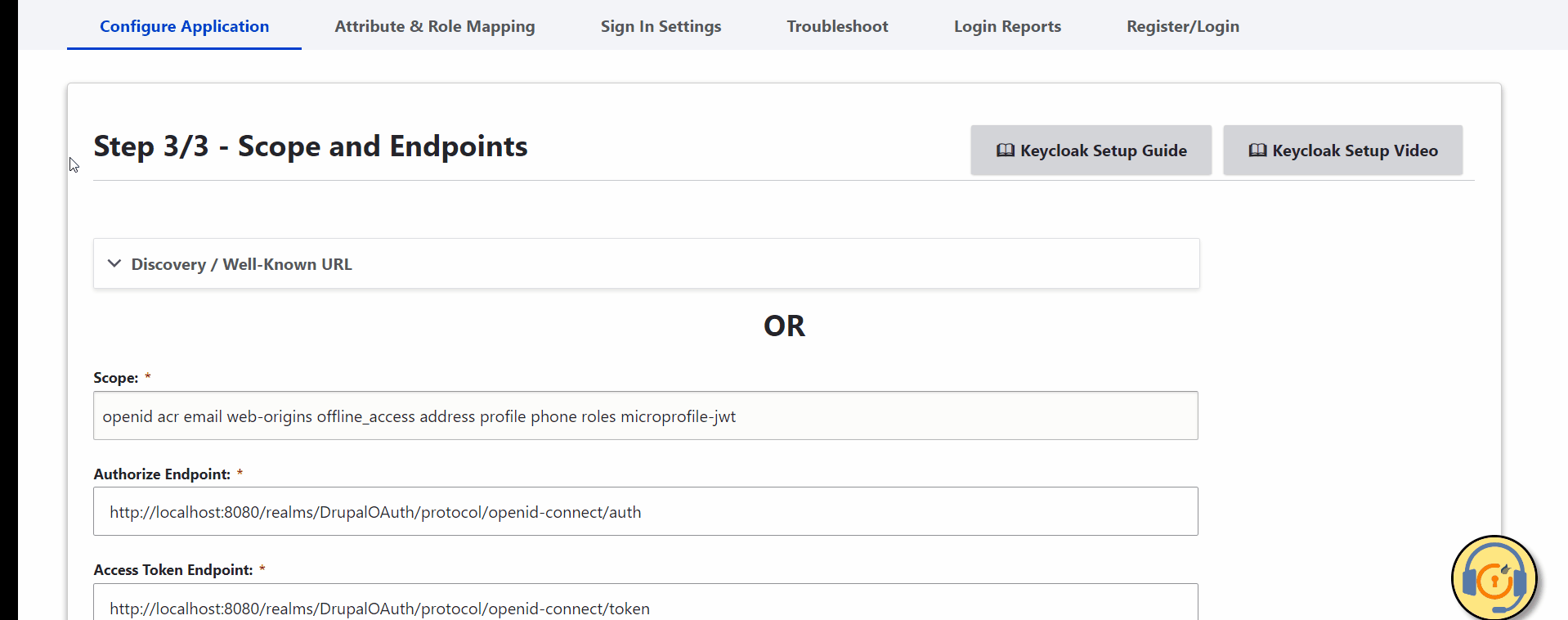1568x620 pixels.
Task: Open the Attribute & Role Mapping tab
Action: pyautogui.click(x=434, y=26)
